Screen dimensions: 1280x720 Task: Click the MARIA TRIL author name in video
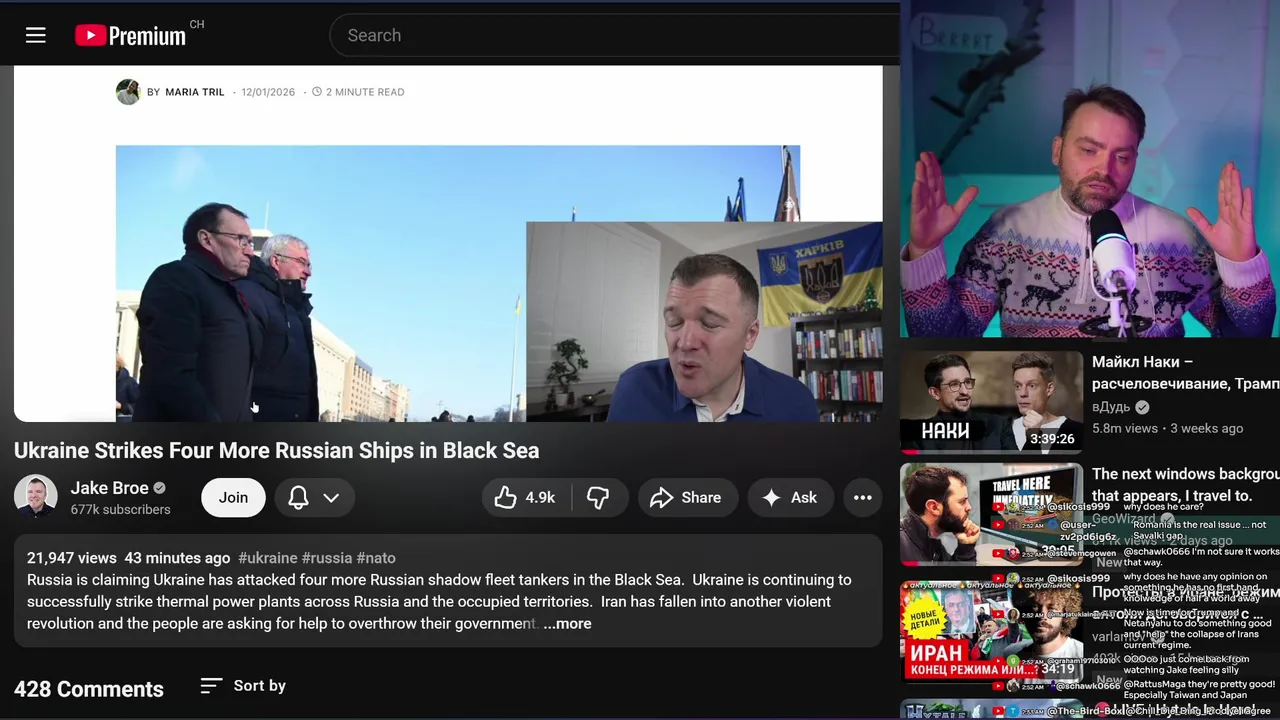[194, 92]
